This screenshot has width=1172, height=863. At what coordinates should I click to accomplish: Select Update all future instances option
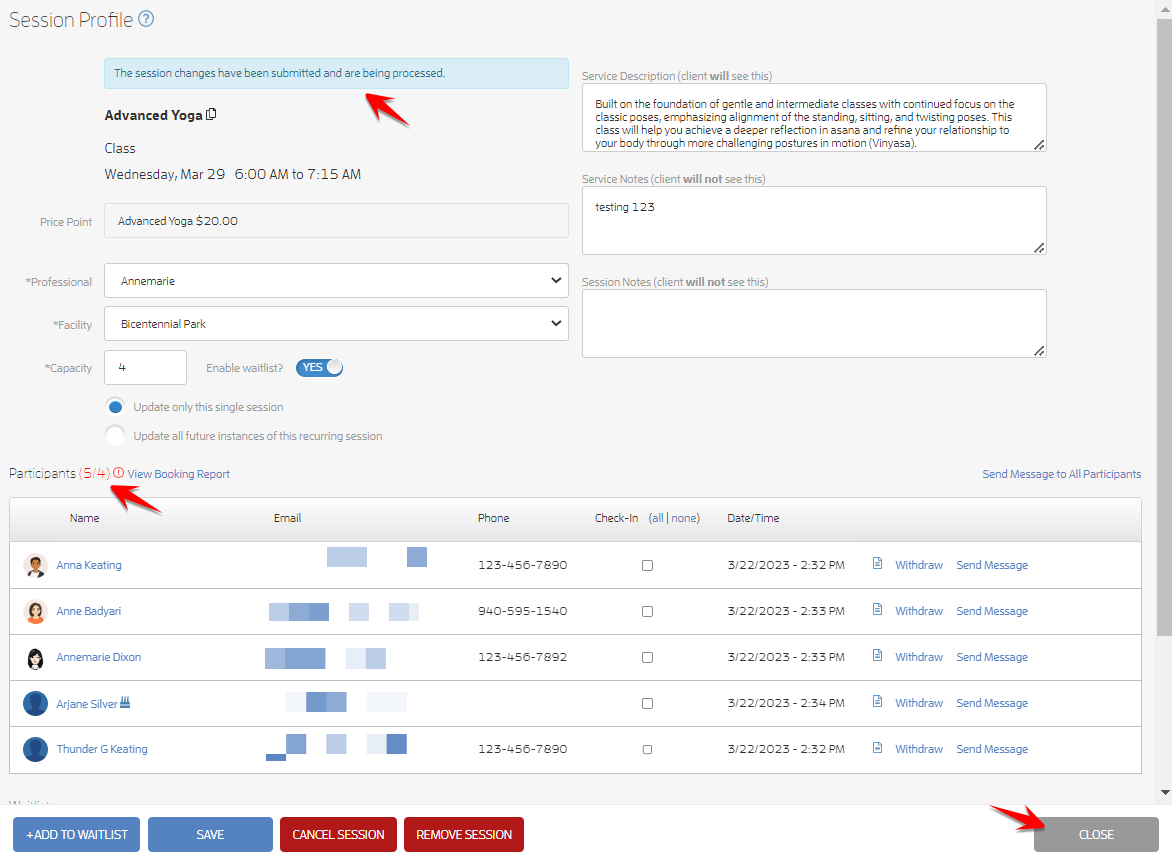[x=115, y=436]
